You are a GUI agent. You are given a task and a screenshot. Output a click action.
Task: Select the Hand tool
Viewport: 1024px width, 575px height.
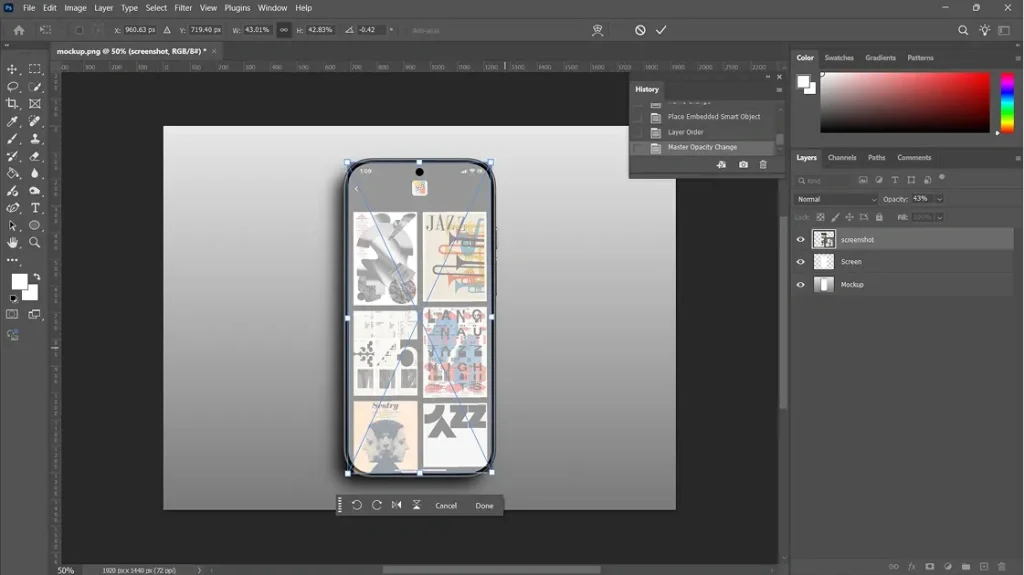12,242
